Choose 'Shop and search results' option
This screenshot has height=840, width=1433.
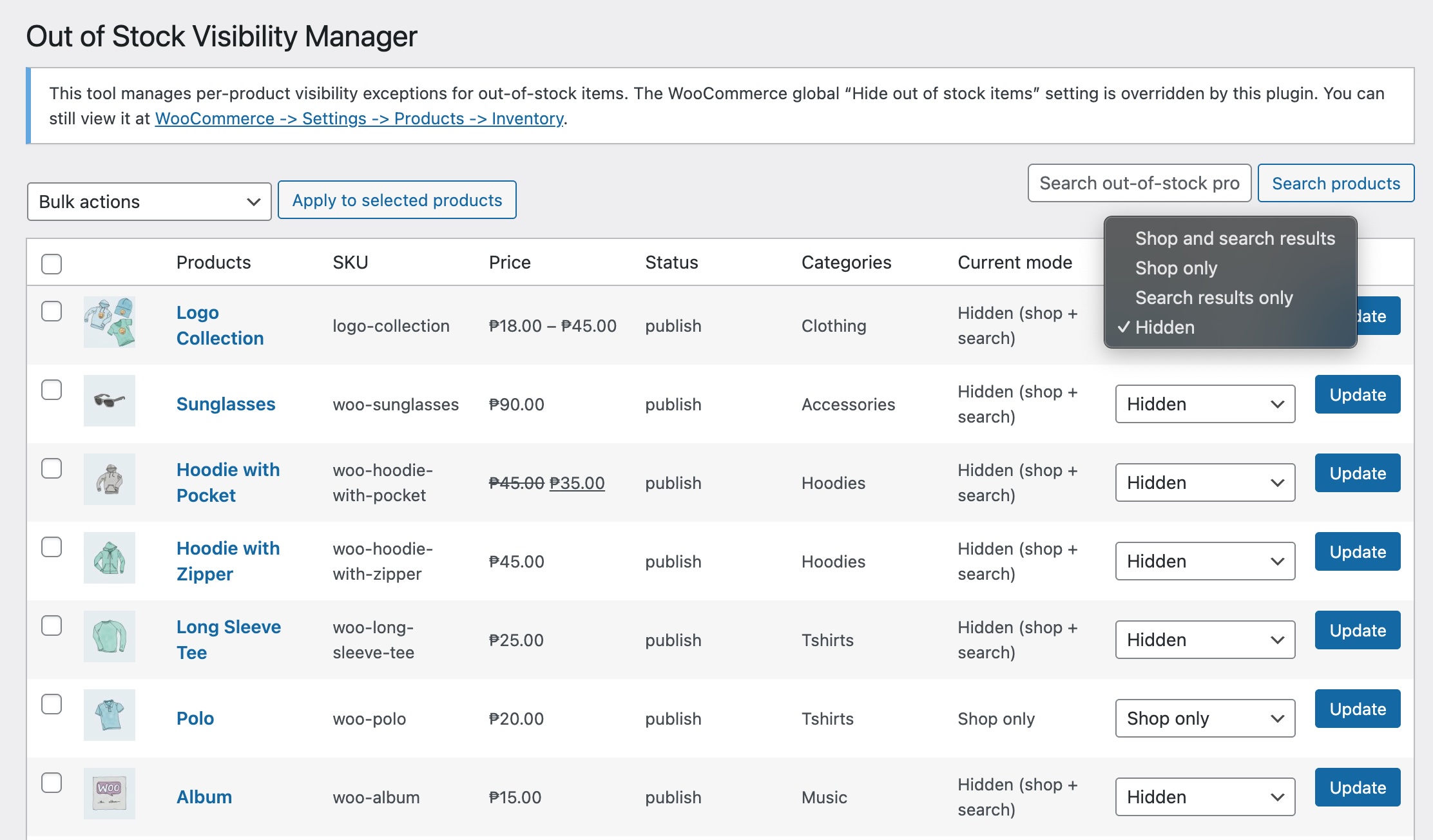coord(1235,238)
